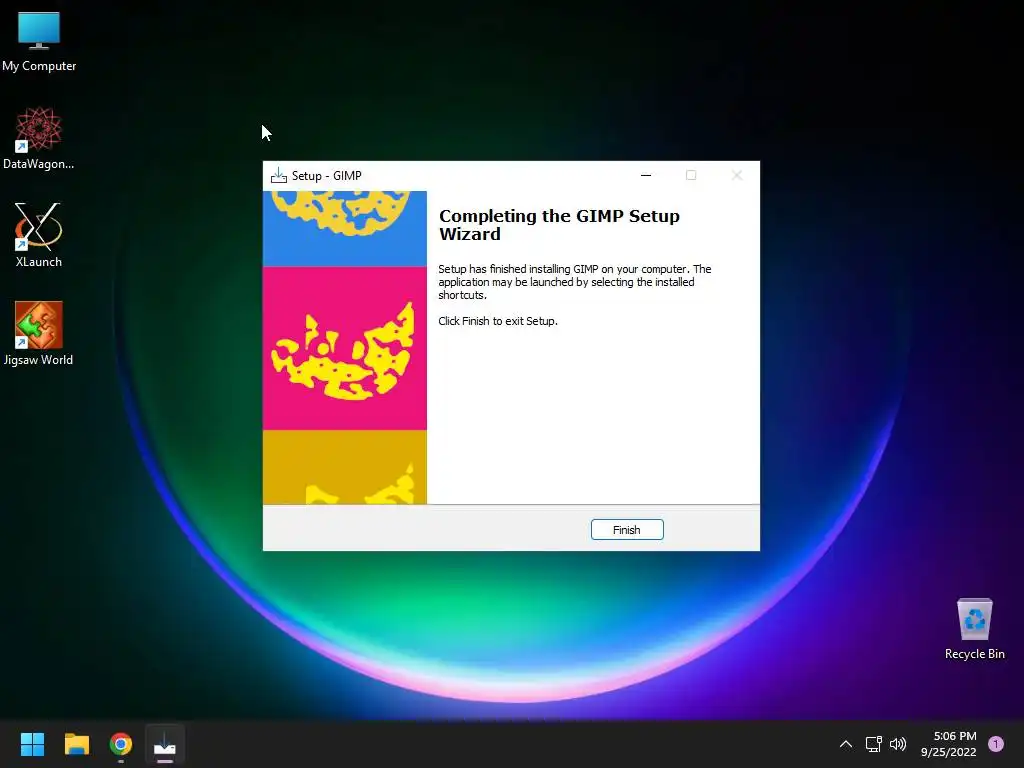
Task: Open the notification count badge
Action: click(x=996, y=744)
